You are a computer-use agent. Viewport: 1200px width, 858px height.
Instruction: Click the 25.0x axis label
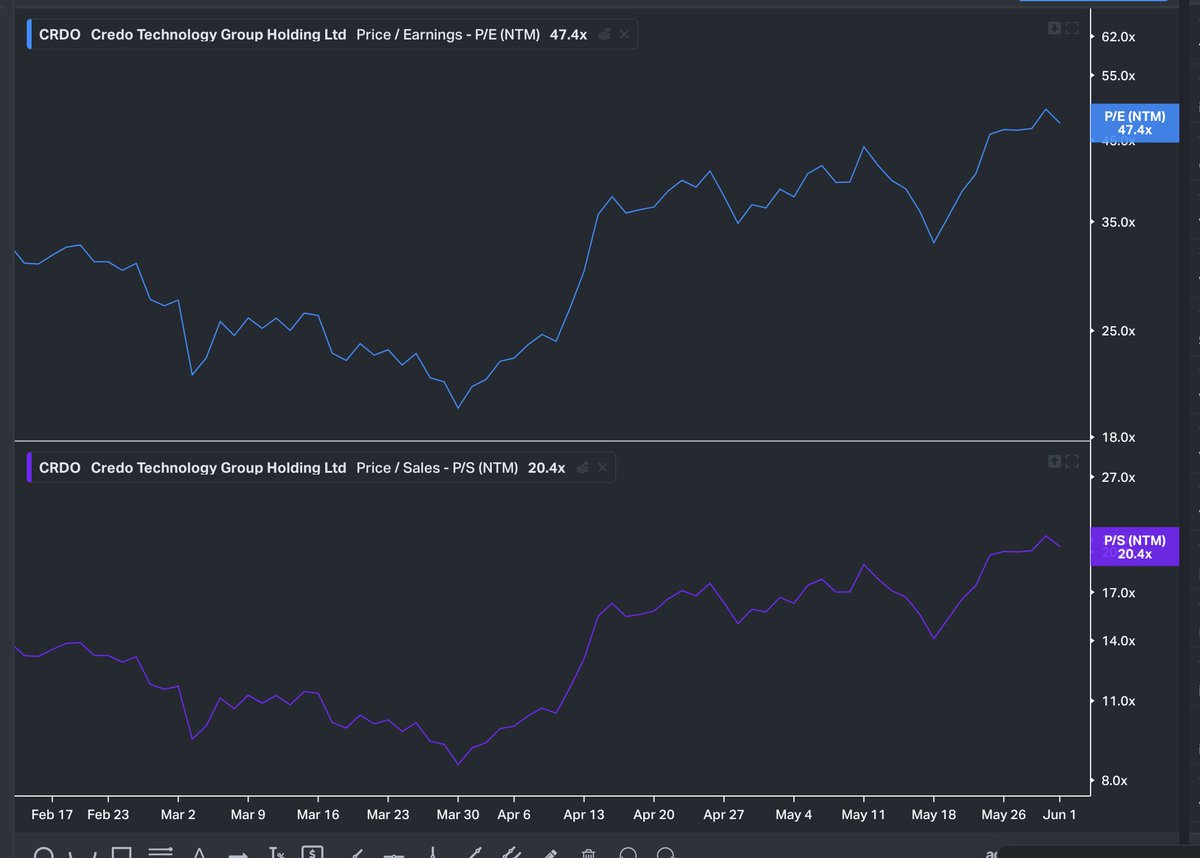[1118, 331]
